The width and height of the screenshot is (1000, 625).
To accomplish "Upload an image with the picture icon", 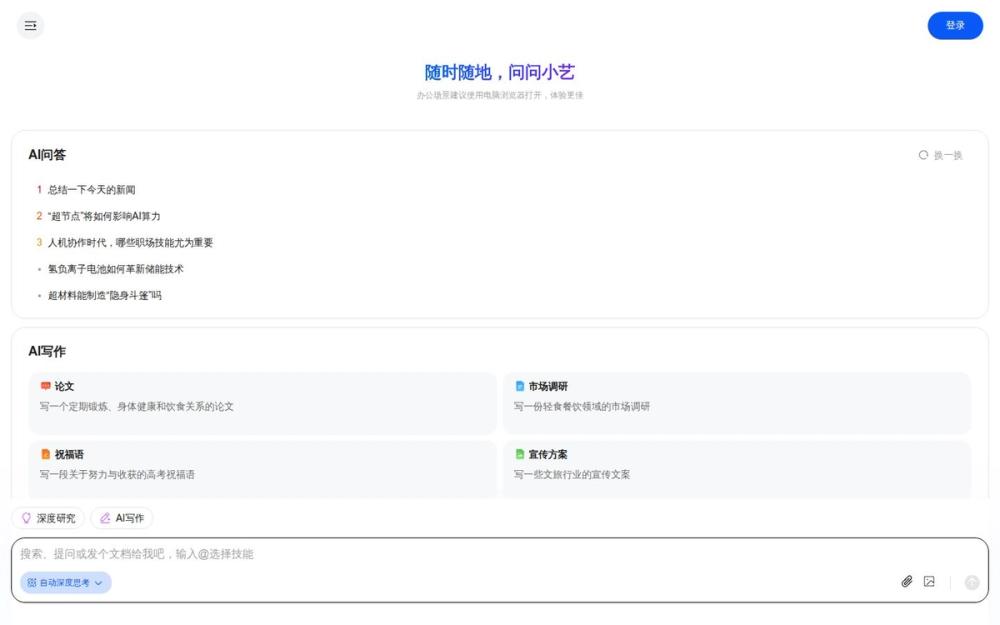I will coord(929,582).
